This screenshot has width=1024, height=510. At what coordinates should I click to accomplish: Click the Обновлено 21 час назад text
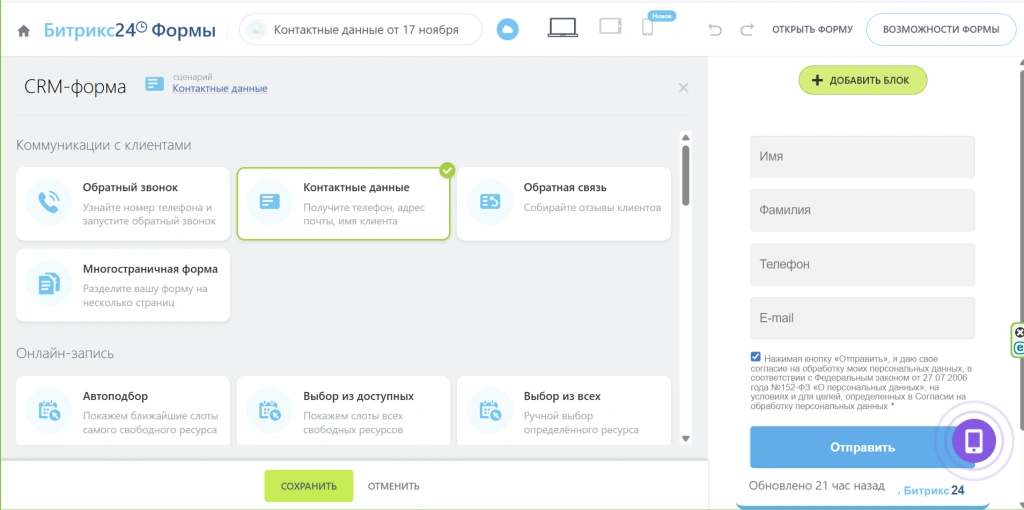click(x=817, y=486)
